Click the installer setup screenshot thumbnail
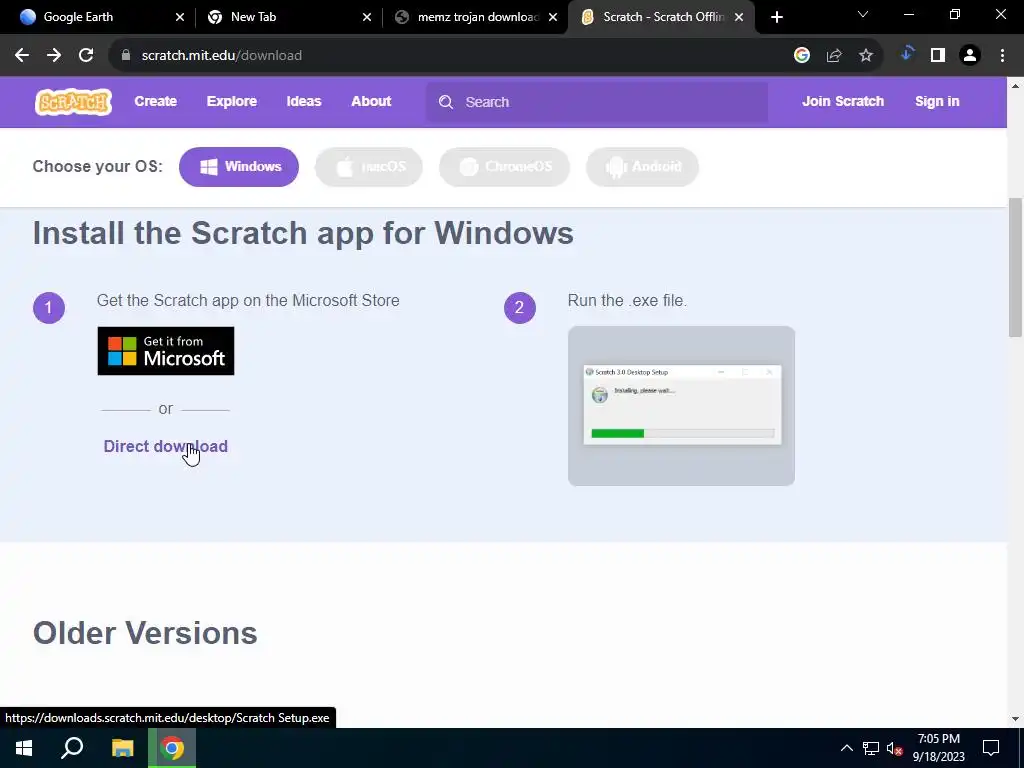 point(681,406)
